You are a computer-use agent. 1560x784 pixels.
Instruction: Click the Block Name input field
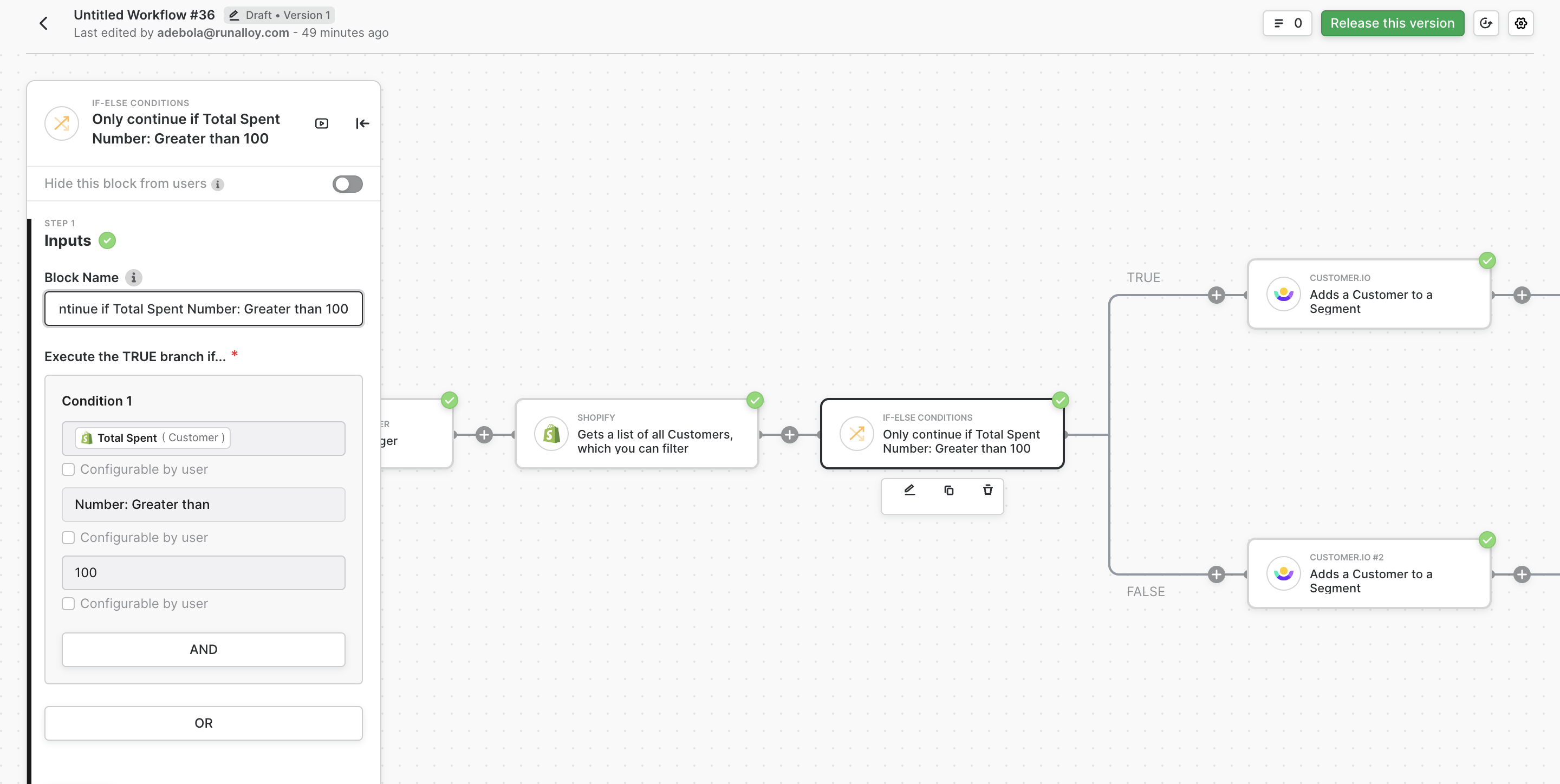(x=204, y=309)
